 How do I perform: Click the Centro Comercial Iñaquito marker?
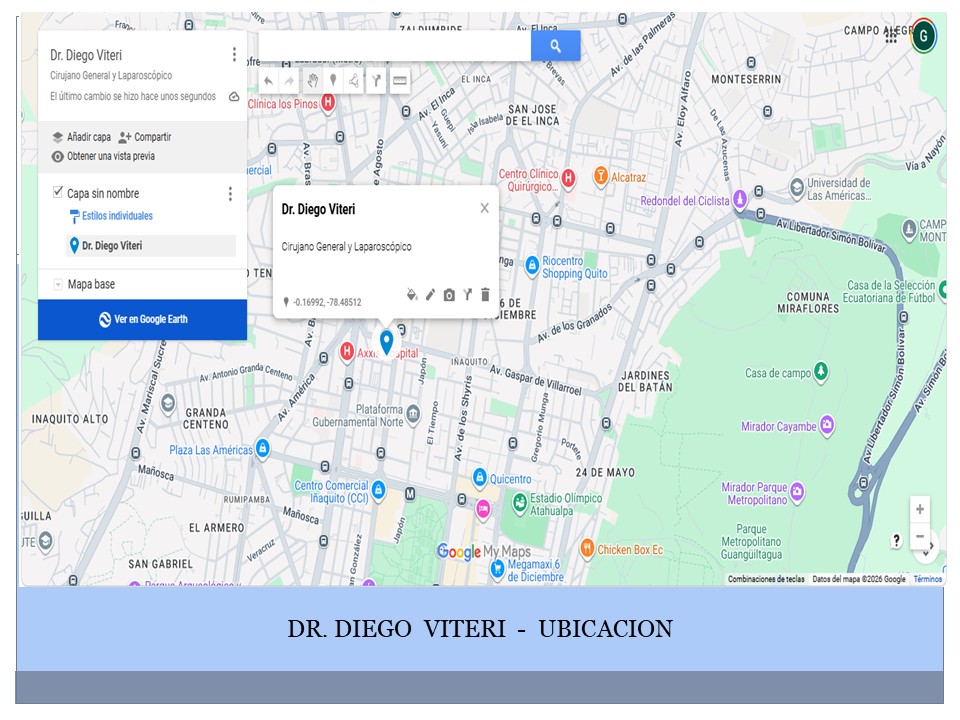(378, 490)
